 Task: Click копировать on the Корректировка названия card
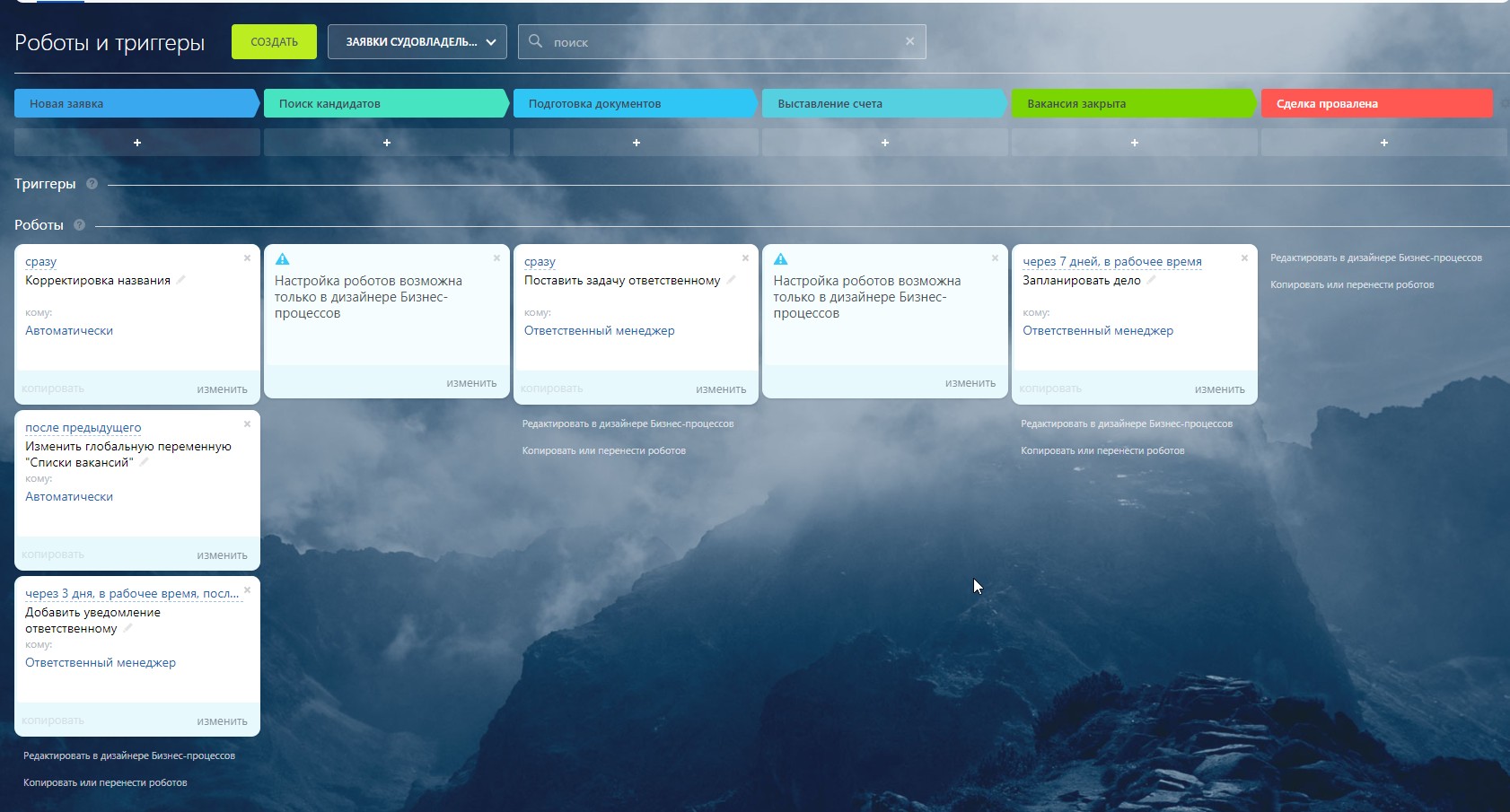coord(53,389)
